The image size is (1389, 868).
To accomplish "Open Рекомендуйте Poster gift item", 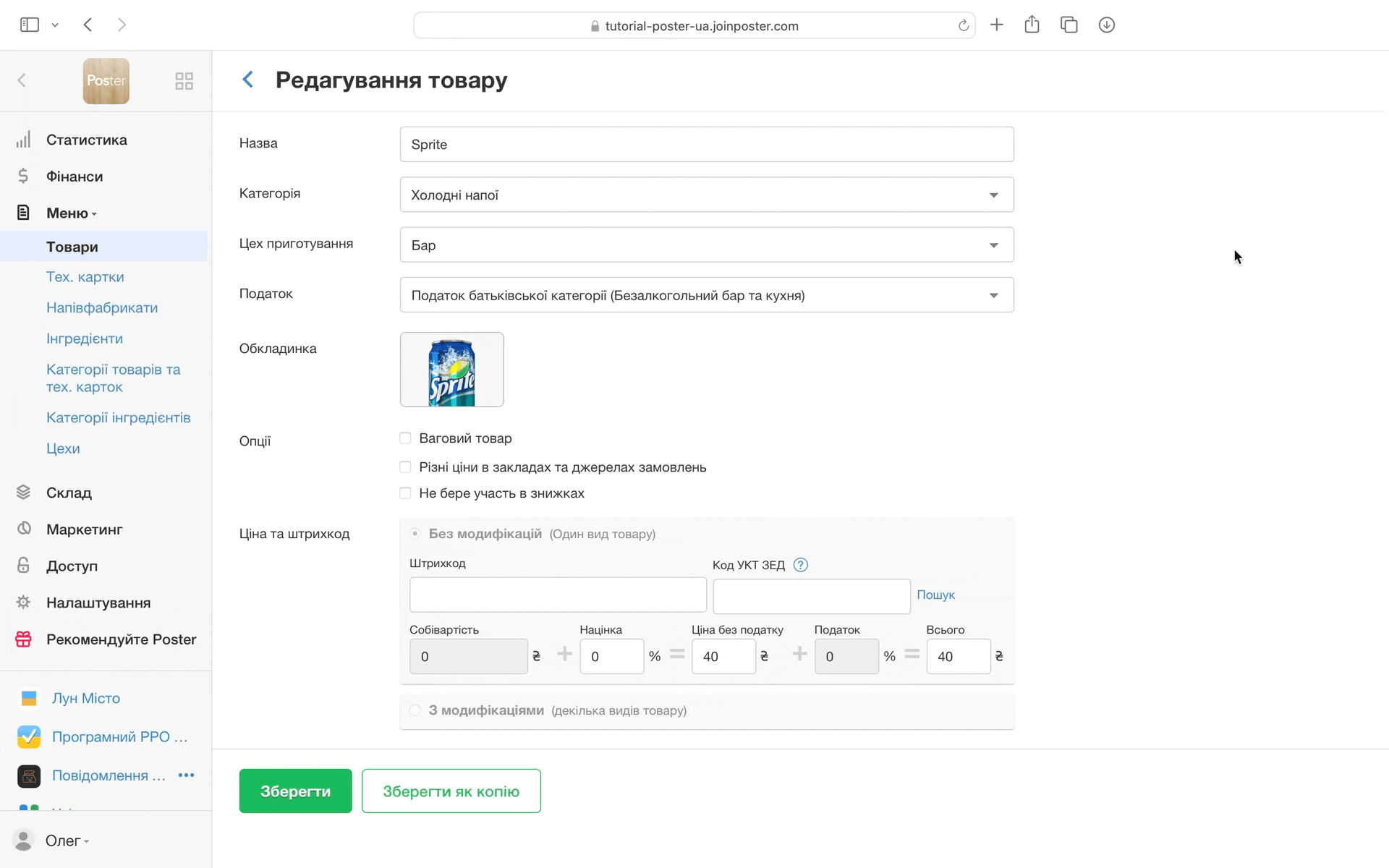I will [x=121, y=639].
